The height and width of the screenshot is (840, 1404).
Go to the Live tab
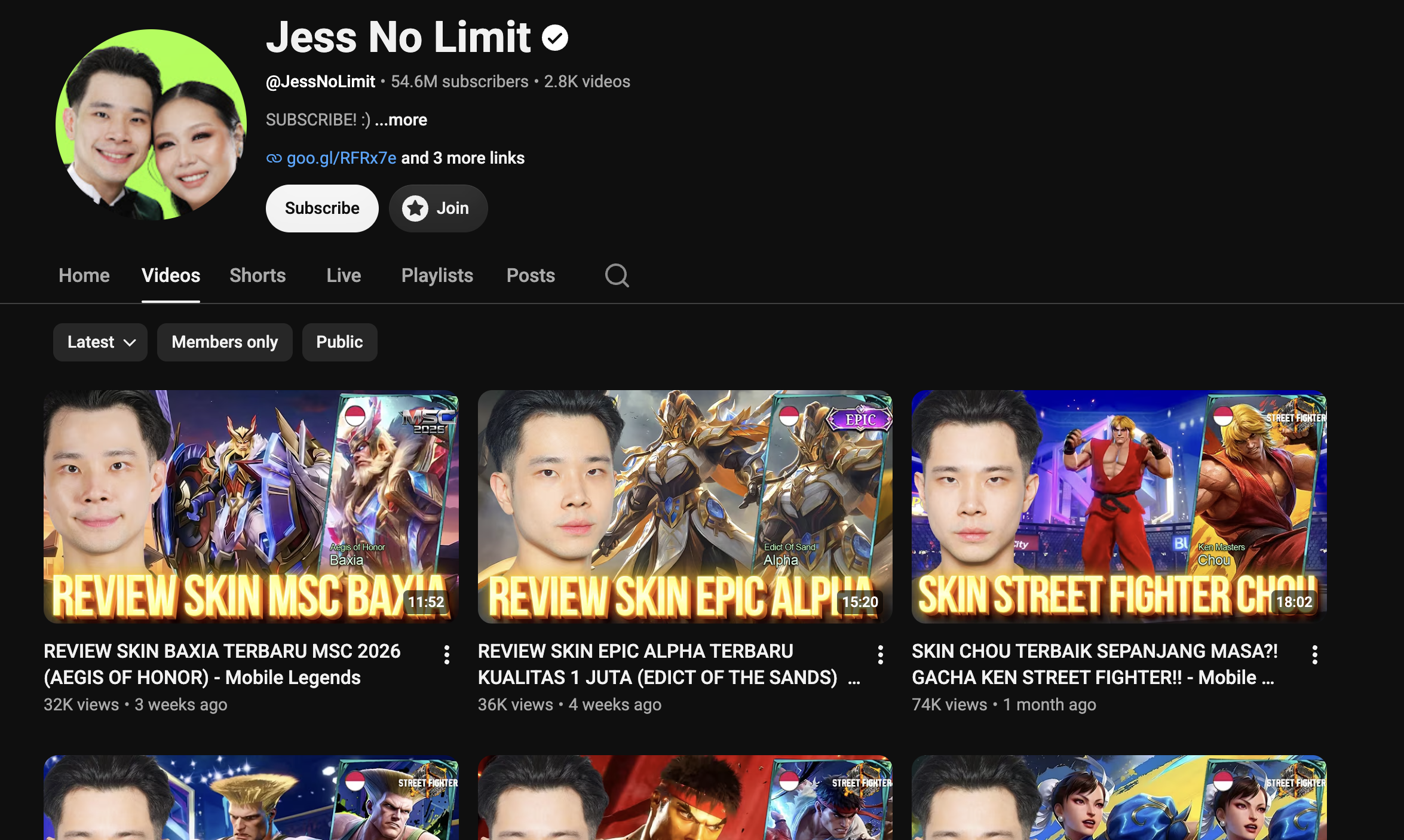tap(344, 275)
